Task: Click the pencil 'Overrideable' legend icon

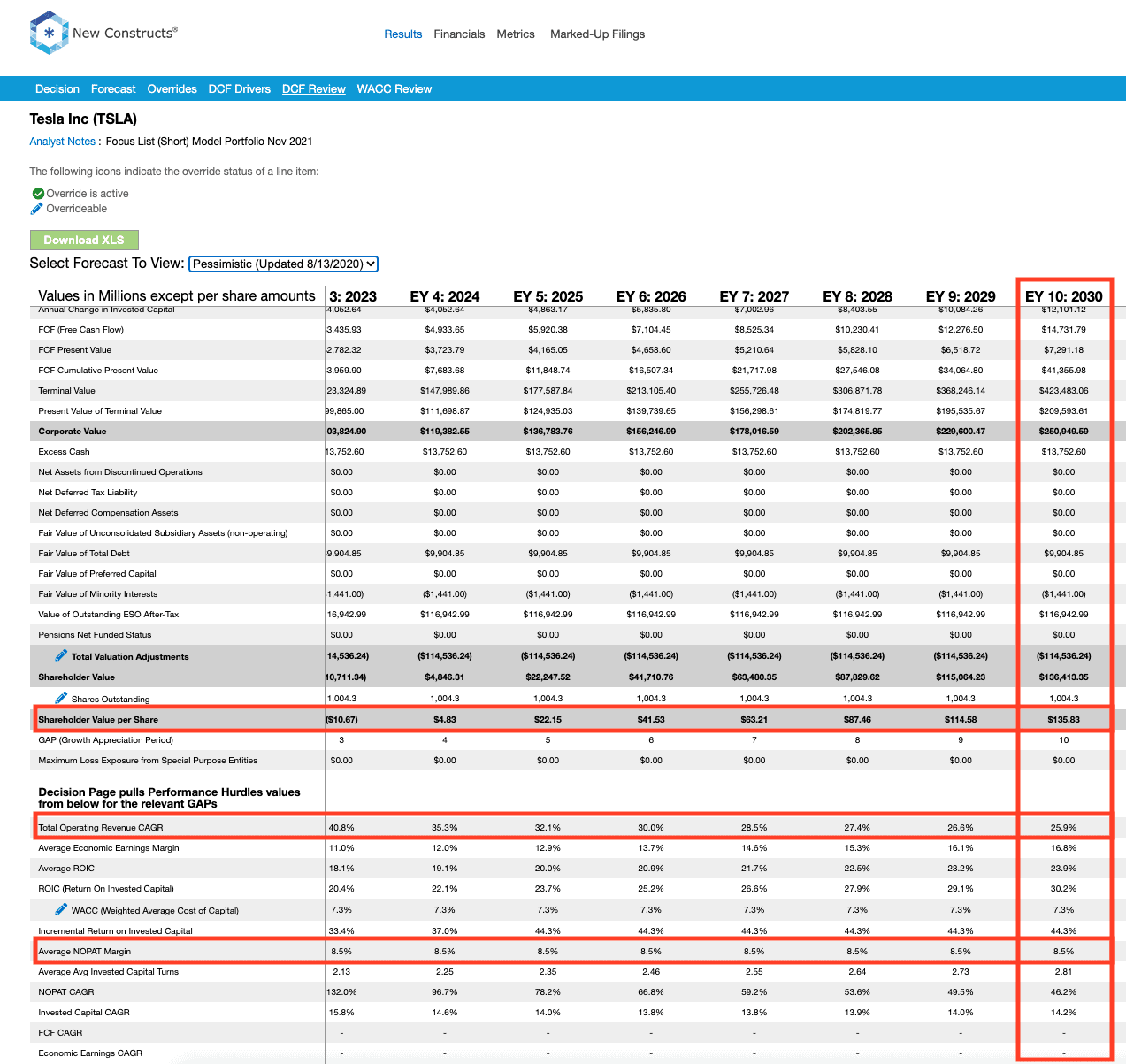Action: pos(37,209)
